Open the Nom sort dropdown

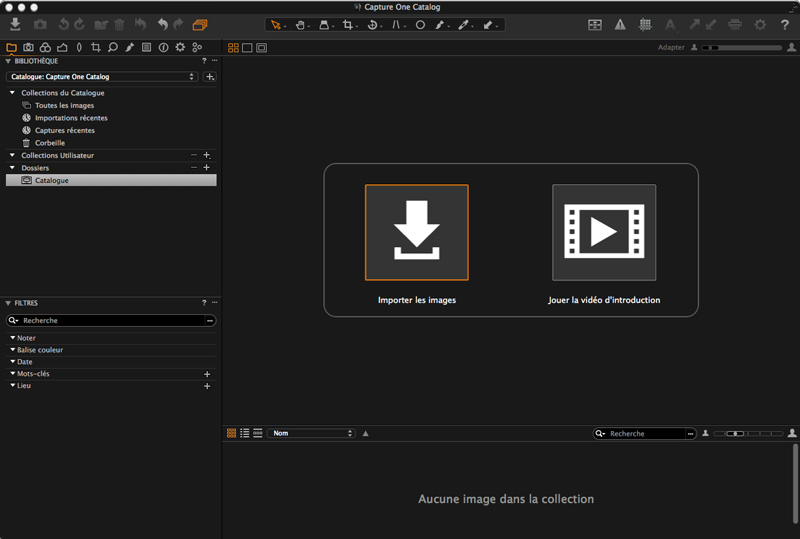pos(311,433)
